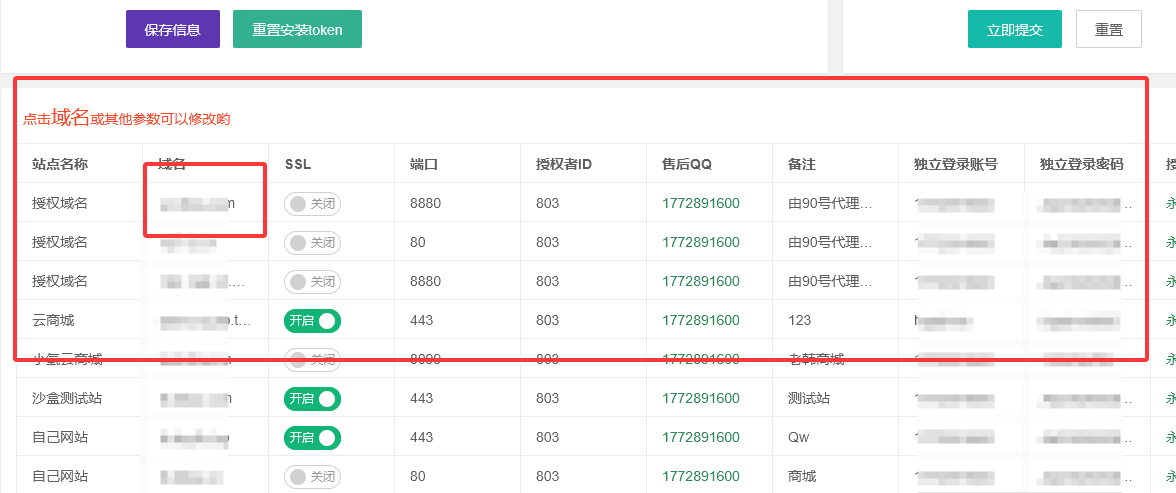Image resolution: width=1176 pixels, height=493 pixels.
Task: Select the 云商城 site name cell
Action: (52, 320)
